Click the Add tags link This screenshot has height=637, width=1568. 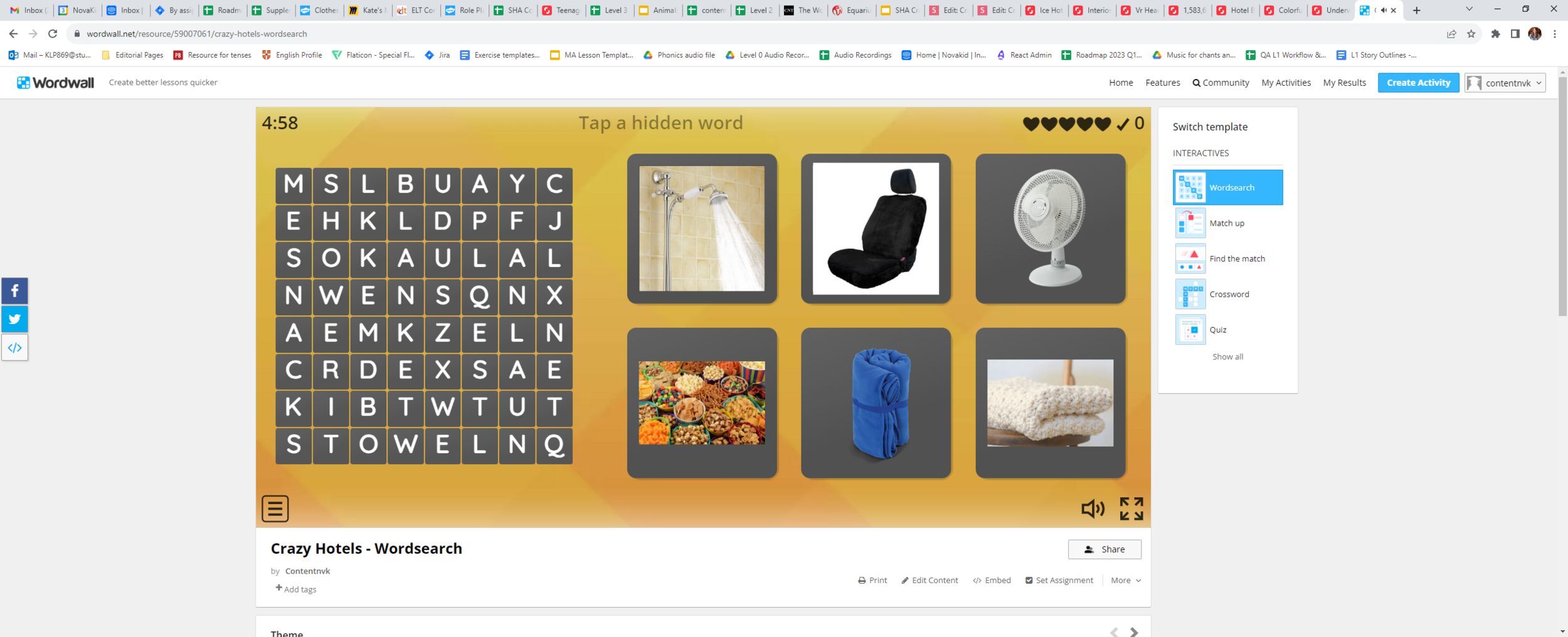point(296,589)
